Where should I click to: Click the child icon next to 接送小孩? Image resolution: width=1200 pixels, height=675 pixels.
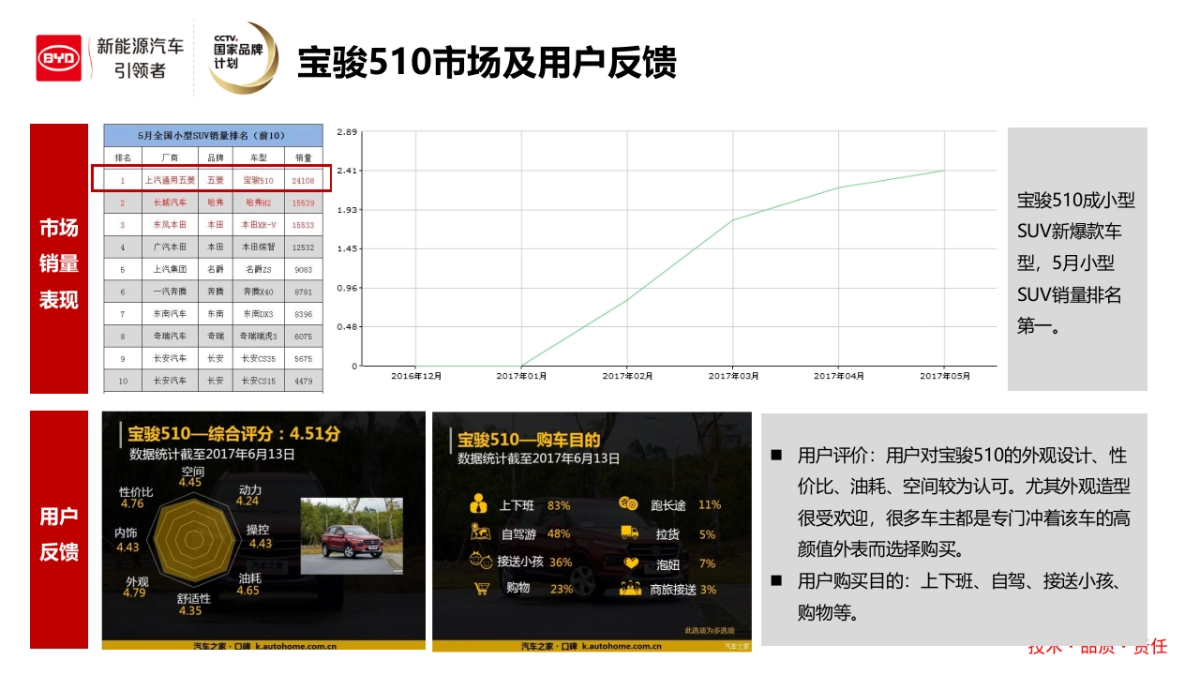coord(480,560)
